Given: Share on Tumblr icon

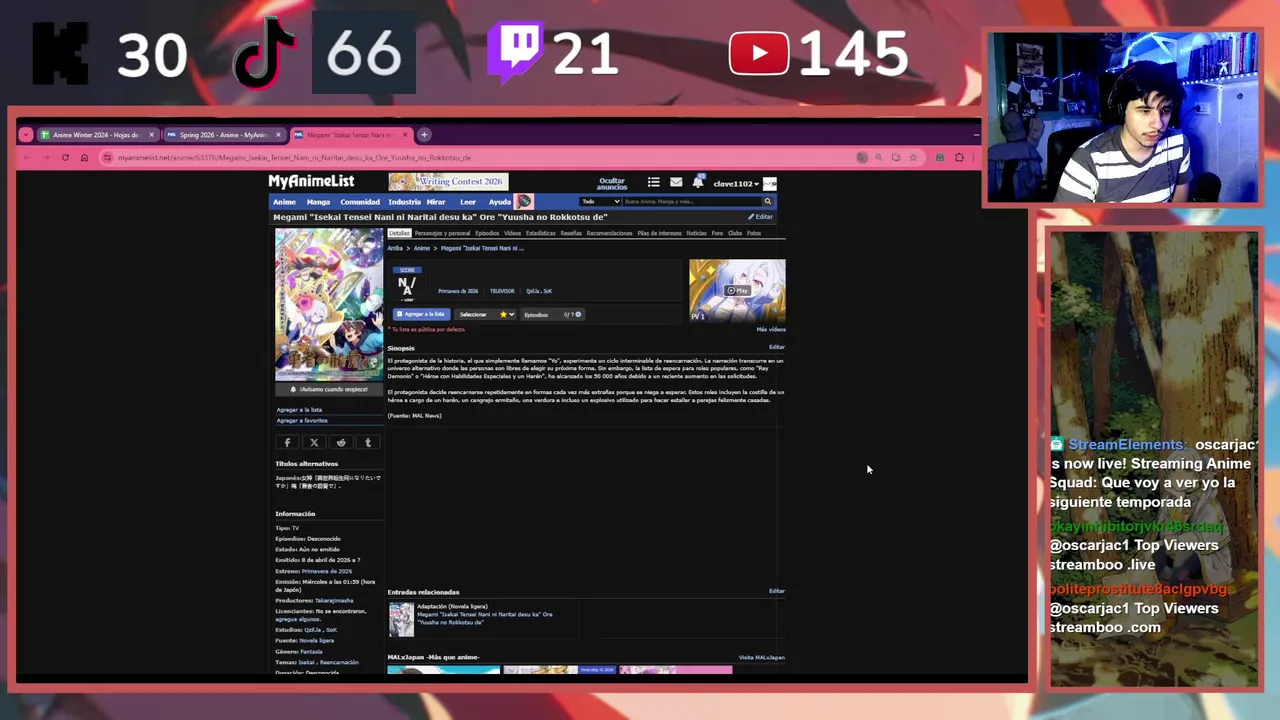Looking at the screenshot, I should click(x=368, y=442).
